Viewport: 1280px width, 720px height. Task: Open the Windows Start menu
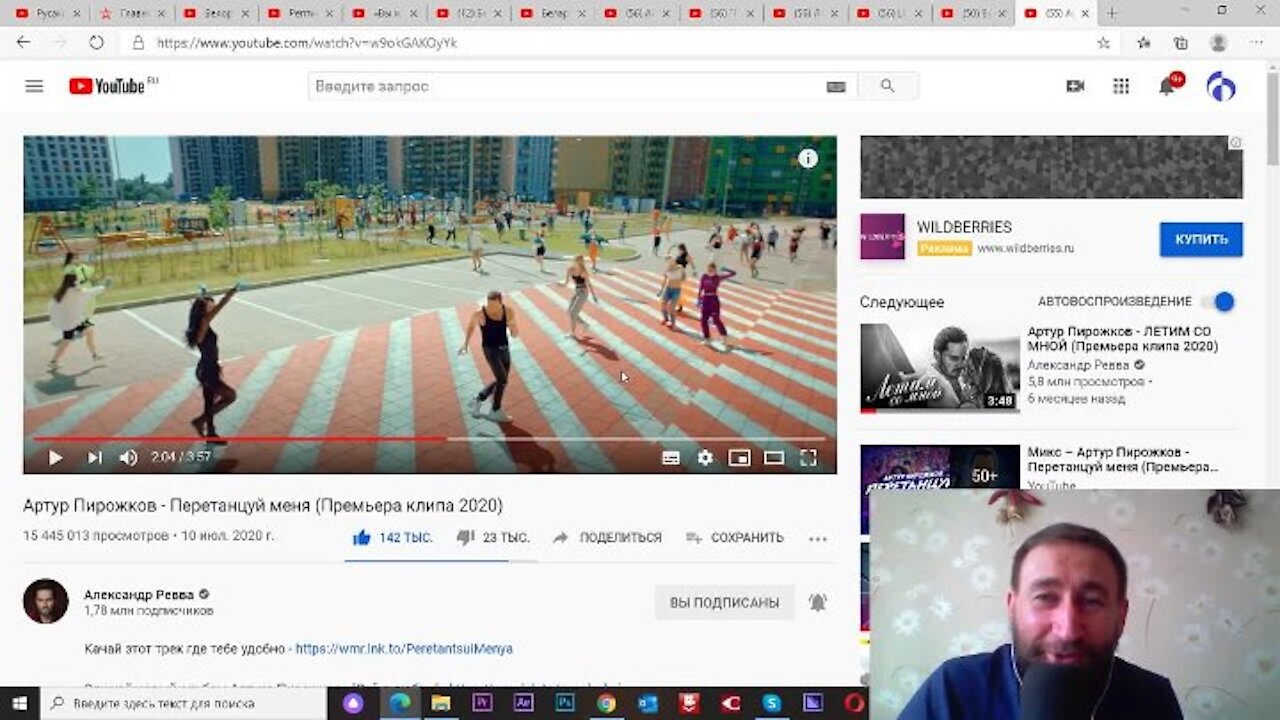point(19,703)
